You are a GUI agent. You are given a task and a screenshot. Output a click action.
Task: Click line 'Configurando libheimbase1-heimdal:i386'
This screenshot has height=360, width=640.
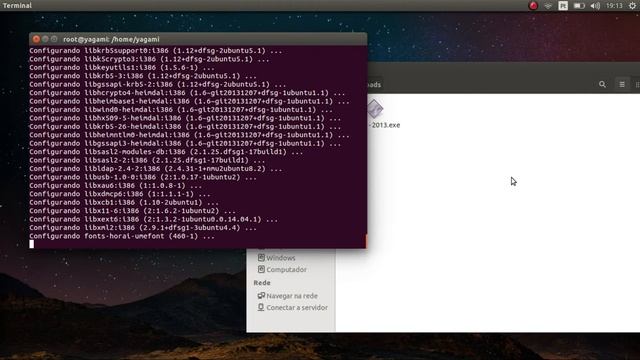coord(189,101)
